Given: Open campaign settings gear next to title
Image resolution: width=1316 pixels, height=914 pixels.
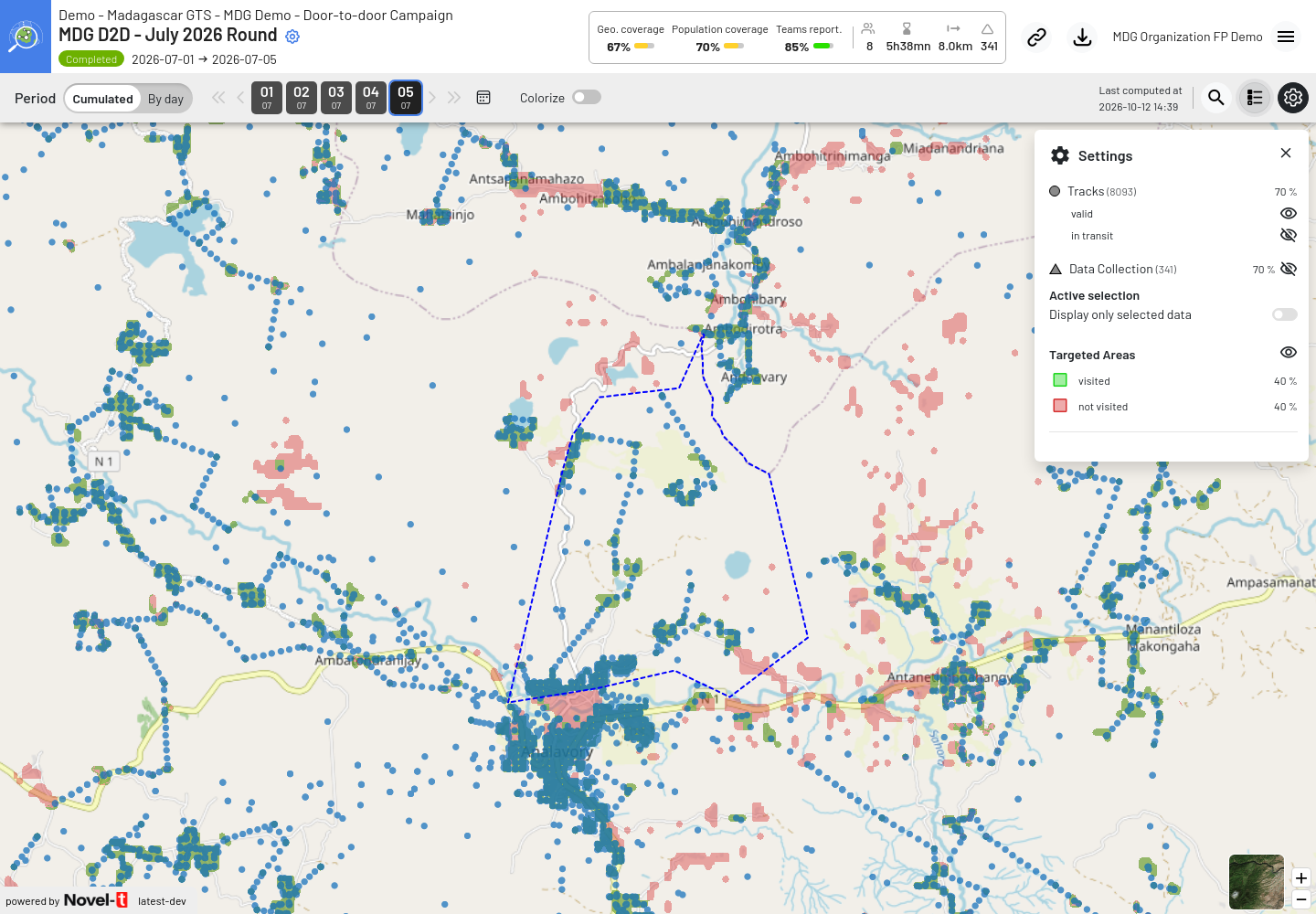Looking at the screenshot, I should coord(292,37).
